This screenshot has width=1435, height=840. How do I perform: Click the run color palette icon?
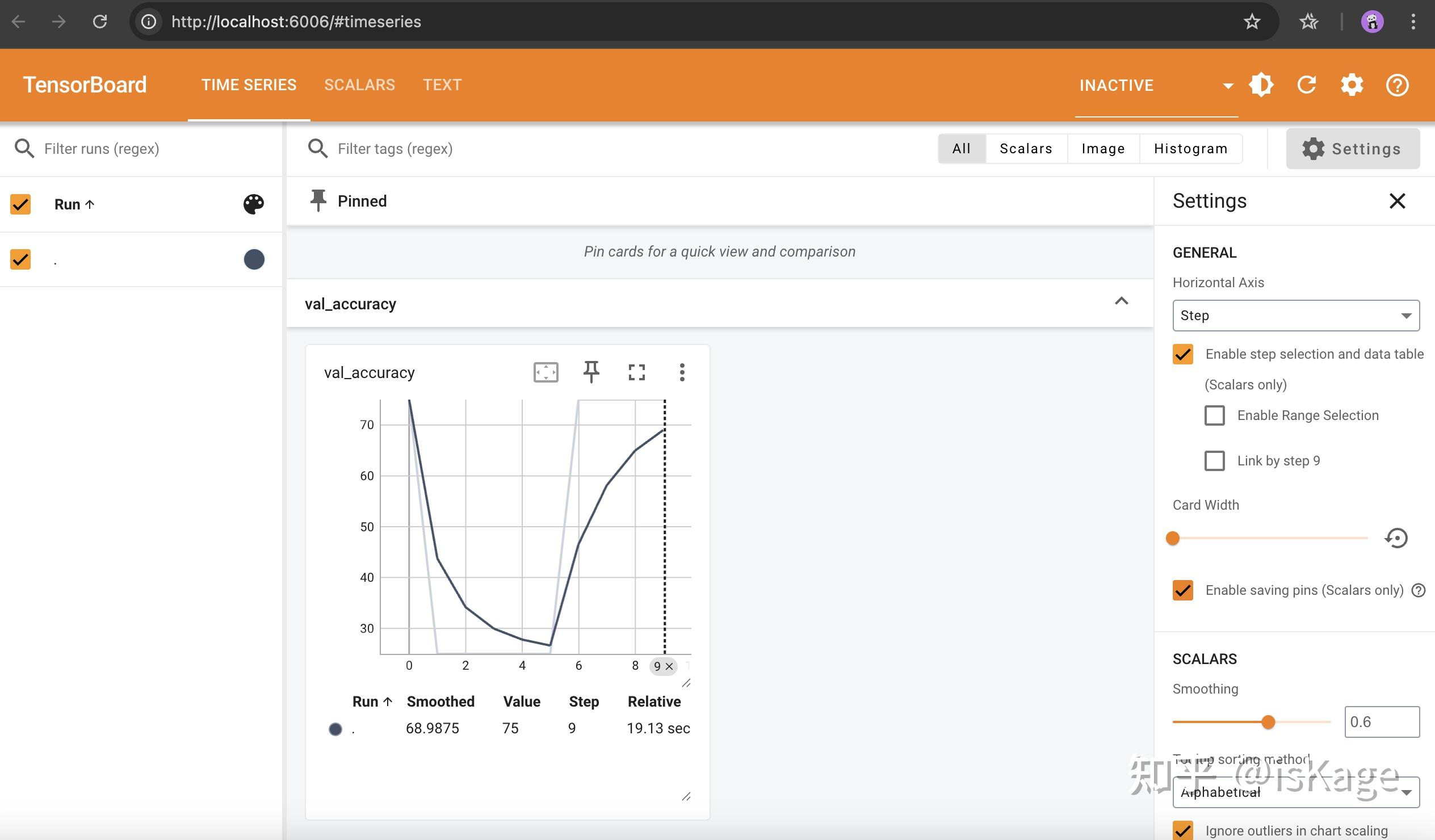point(253,204)
